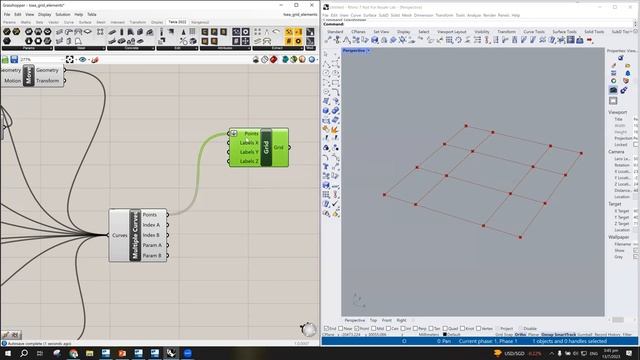640x360 pixels.
Task: Click the Command input line in Rhino
Action: [x=478, y=24]
